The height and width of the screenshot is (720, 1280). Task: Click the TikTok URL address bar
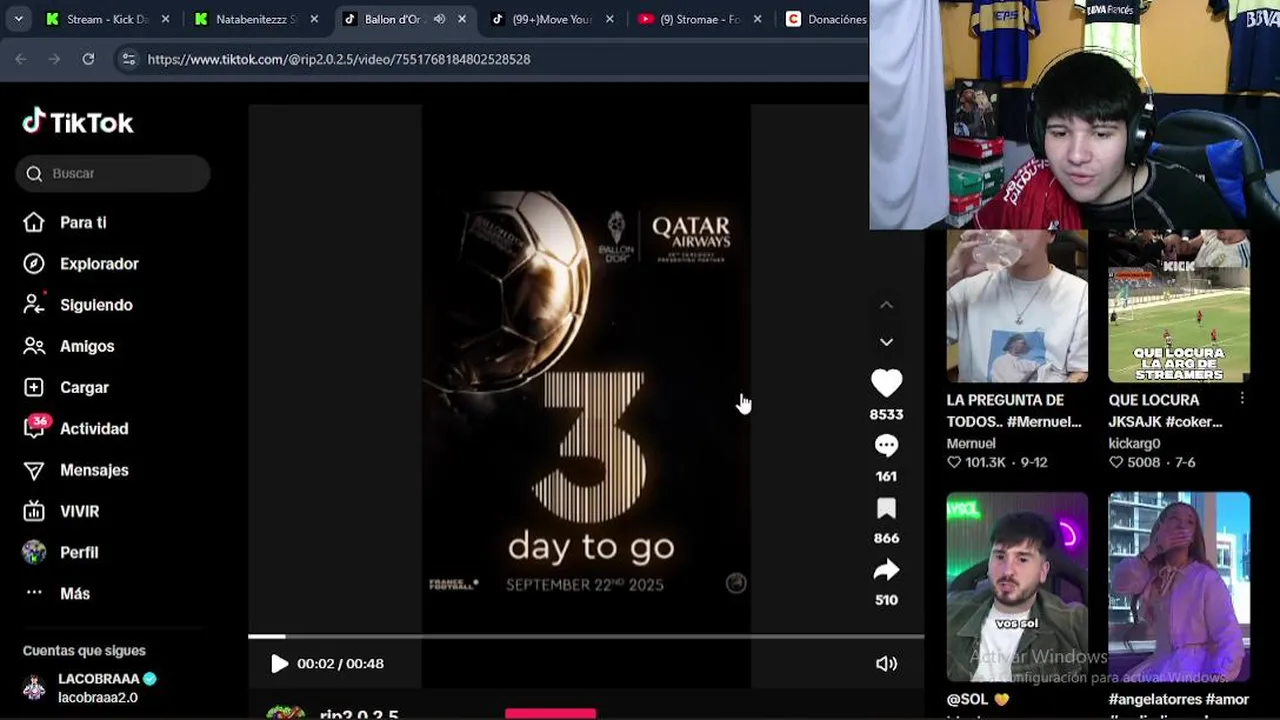click(x=339, y=59)
